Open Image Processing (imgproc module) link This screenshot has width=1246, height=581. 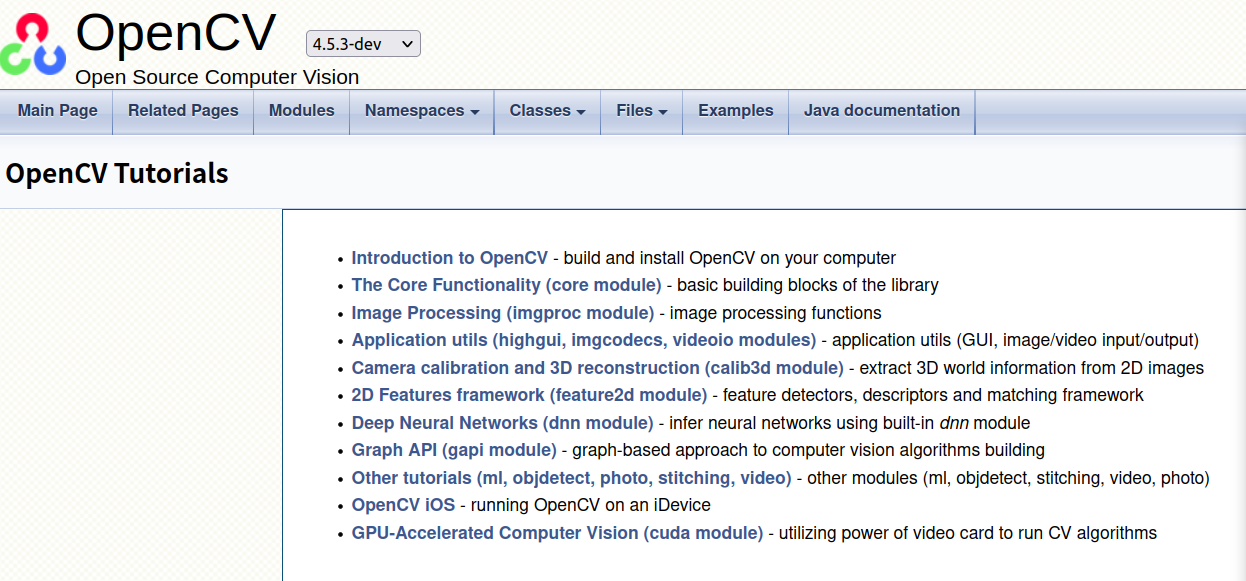click(503, 313)
